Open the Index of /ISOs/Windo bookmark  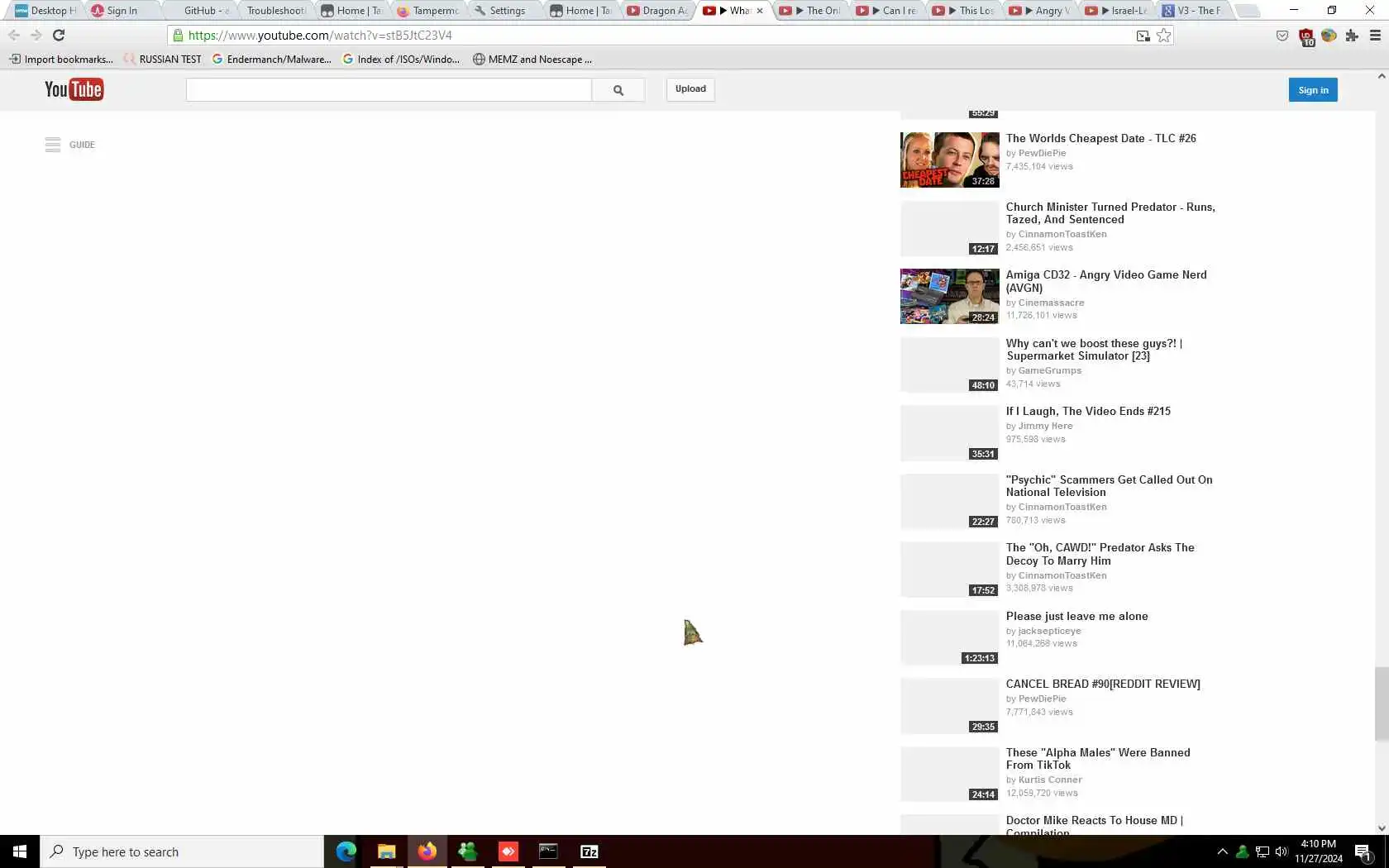tap(401, 60)
